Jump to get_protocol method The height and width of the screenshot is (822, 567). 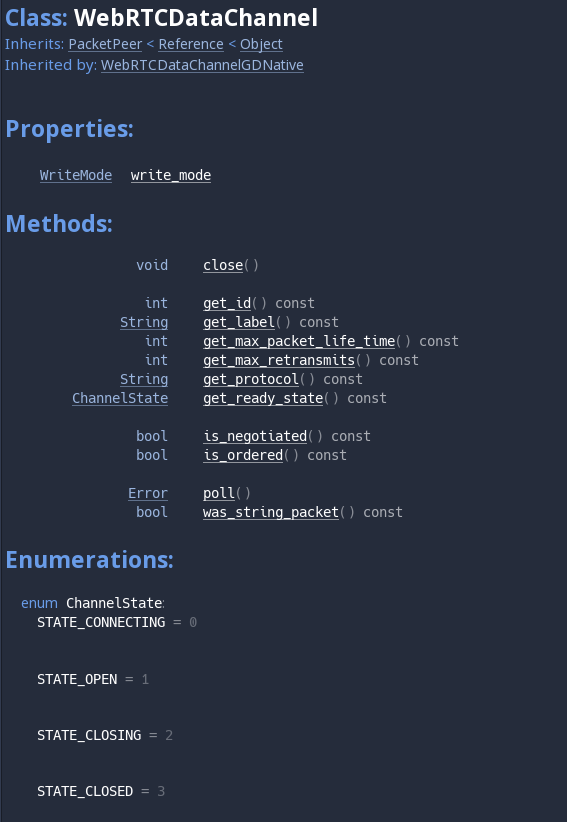coord(251,379)
